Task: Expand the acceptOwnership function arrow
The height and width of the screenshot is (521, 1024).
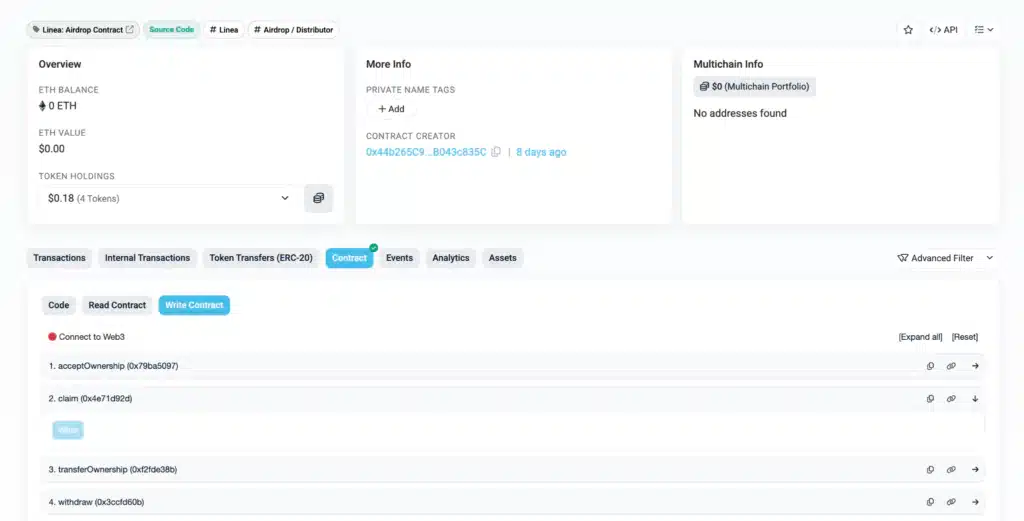Action: coord(975,366)
